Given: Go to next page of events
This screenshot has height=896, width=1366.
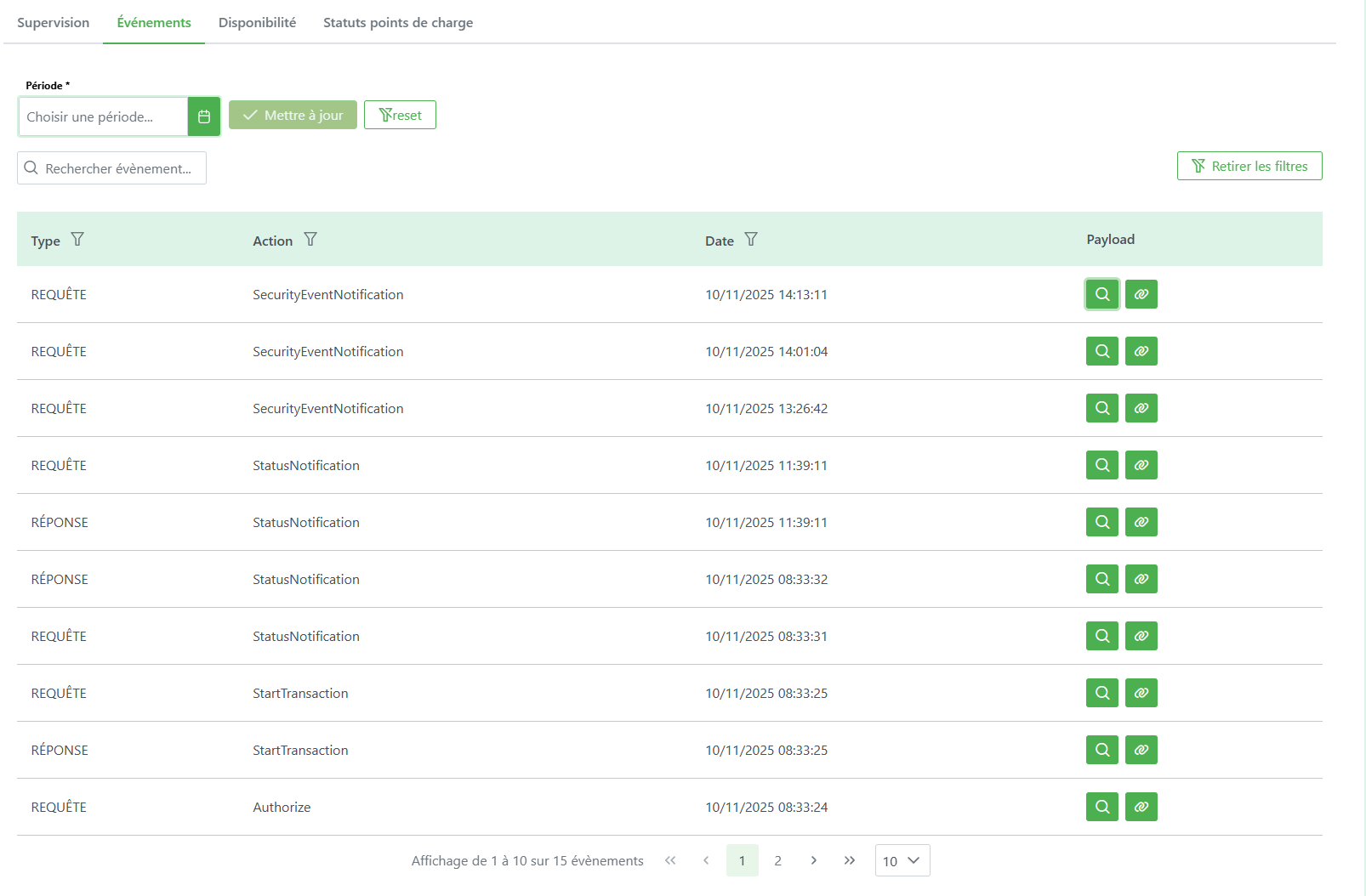Looking at the screenshot, I should pyautogui.click(x=814, y=860).
